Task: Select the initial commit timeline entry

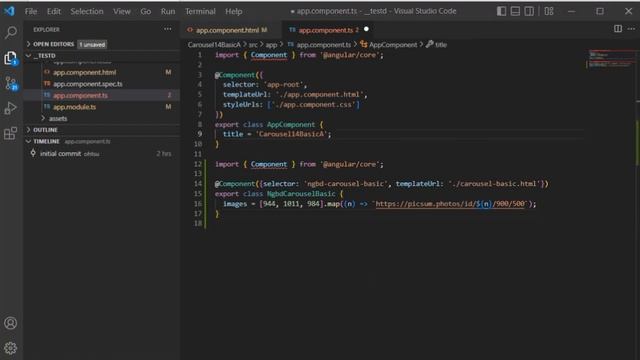Action: click(102, 153)
